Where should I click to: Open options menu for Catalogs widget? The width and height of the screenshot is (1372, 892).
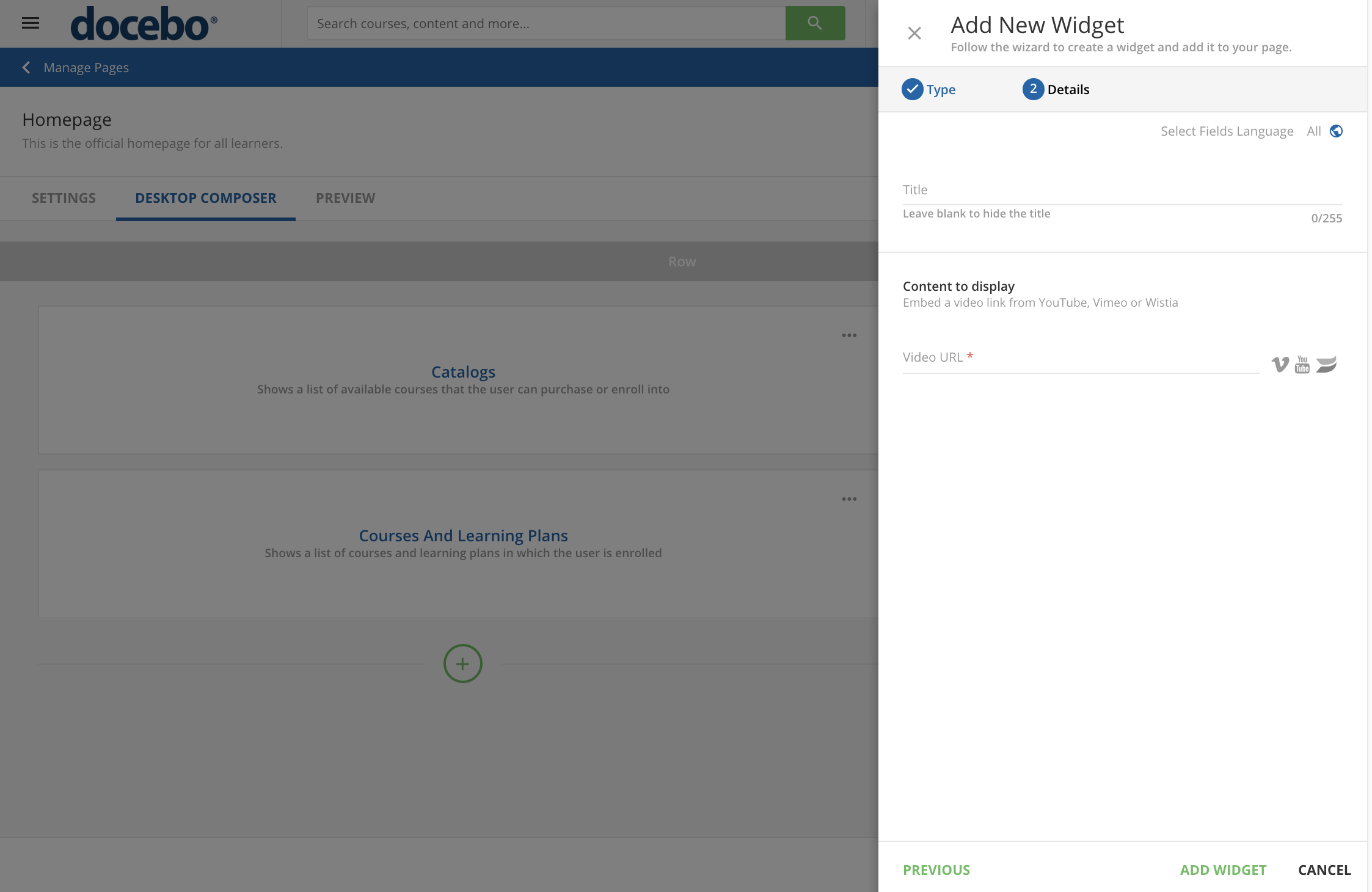point(849,335)
